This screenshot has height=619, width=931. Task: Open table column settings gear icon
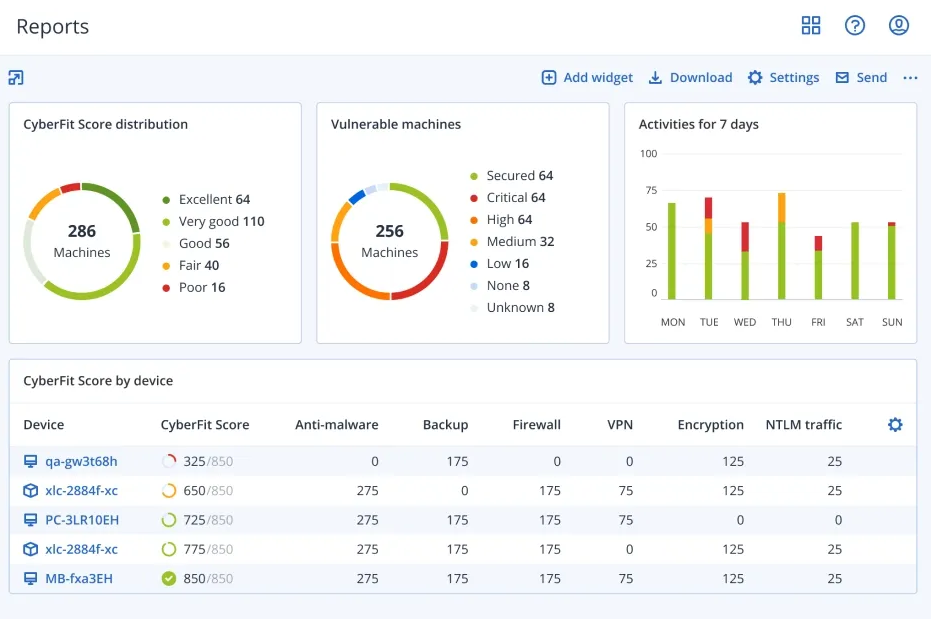(x=895, y=424)
